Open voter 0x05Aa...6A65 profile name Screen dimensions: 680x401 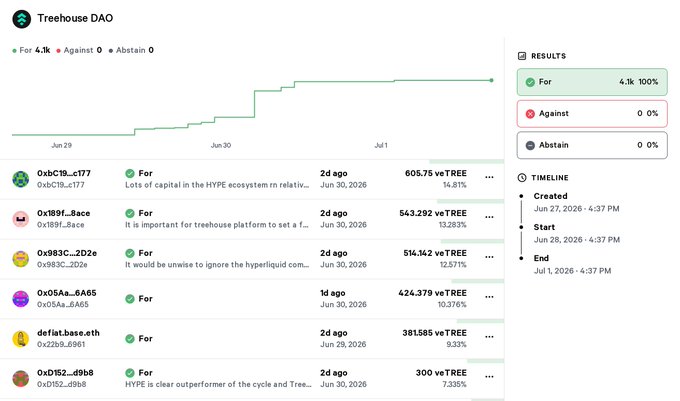(66, 293)
